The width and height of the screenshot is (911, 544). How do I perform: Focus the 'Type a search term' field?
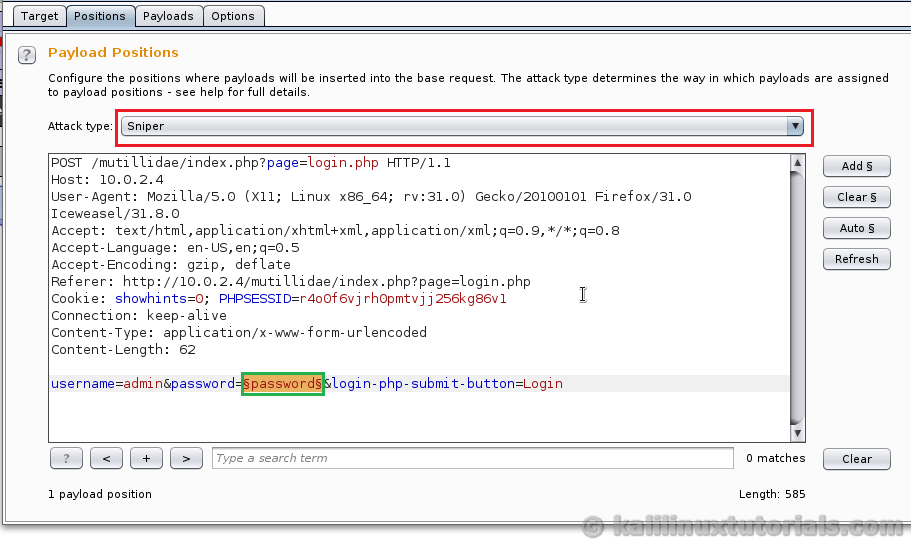point(472,458)
